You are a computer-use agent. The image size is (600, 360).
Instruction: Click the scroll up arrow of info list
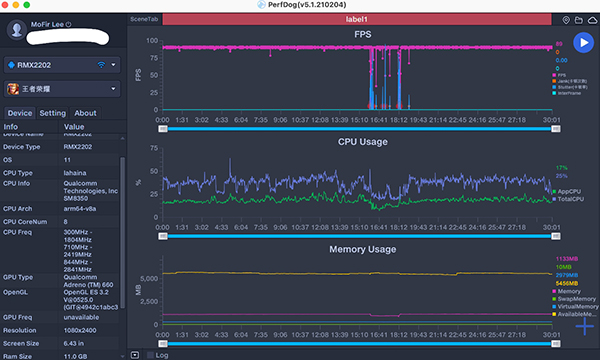[x=122, y=138]
